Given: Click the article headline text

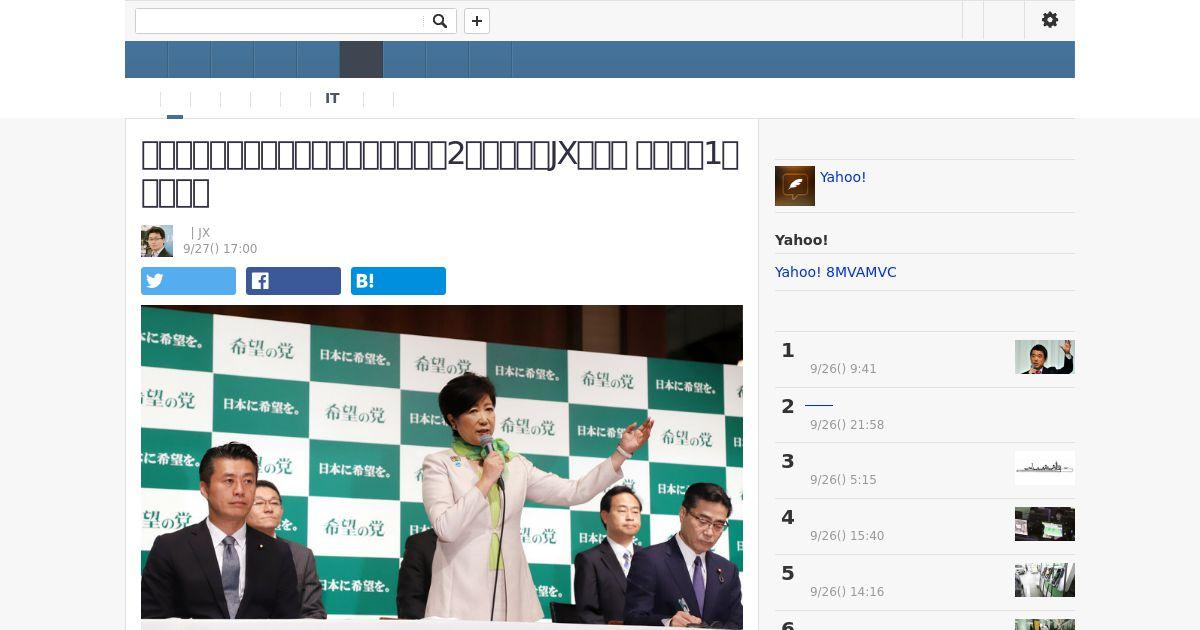Looking at the screenshot, I should 440,173.
